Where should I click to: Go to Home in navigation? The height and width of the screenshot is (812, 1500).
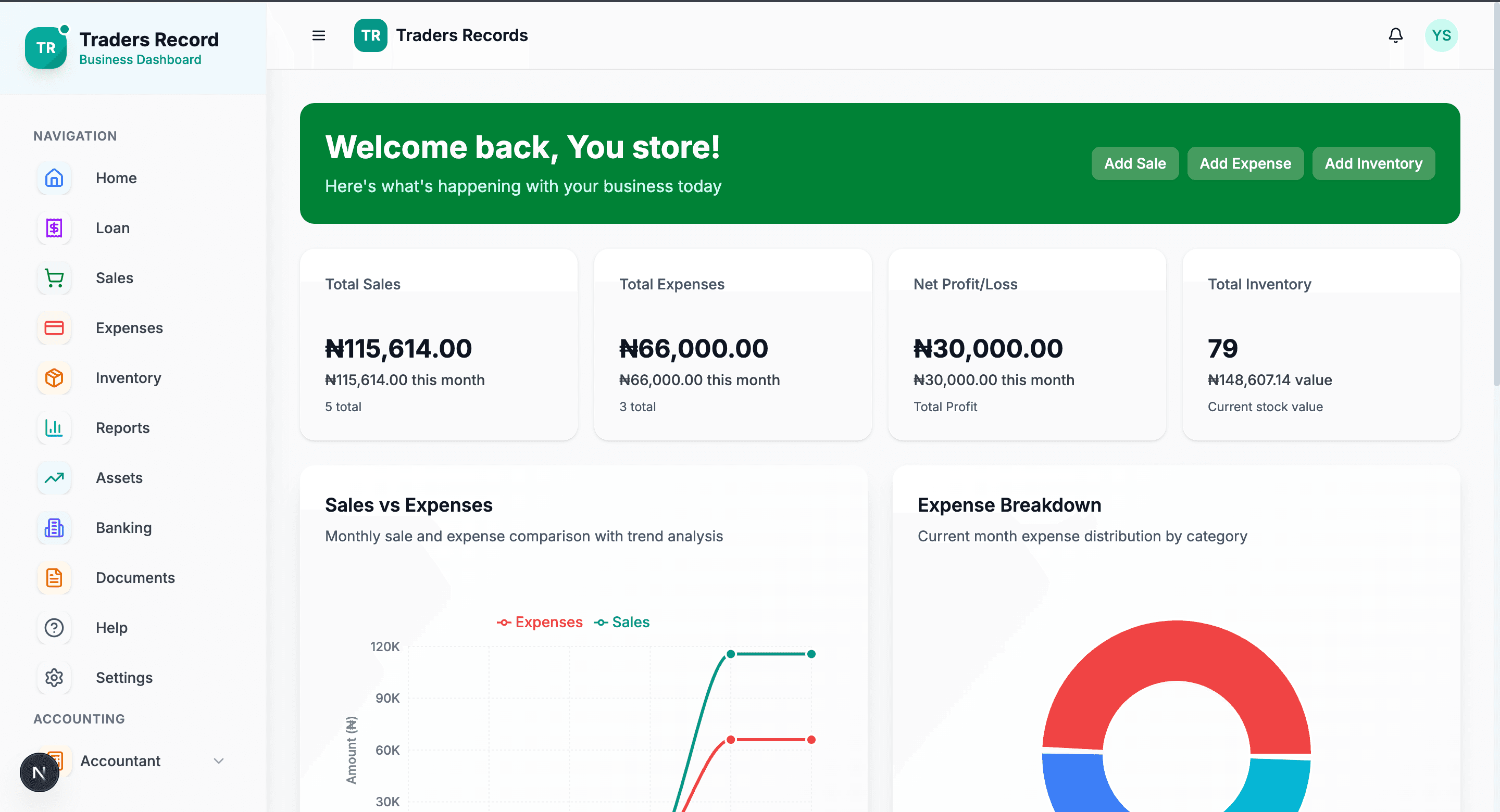click(54, 177)
